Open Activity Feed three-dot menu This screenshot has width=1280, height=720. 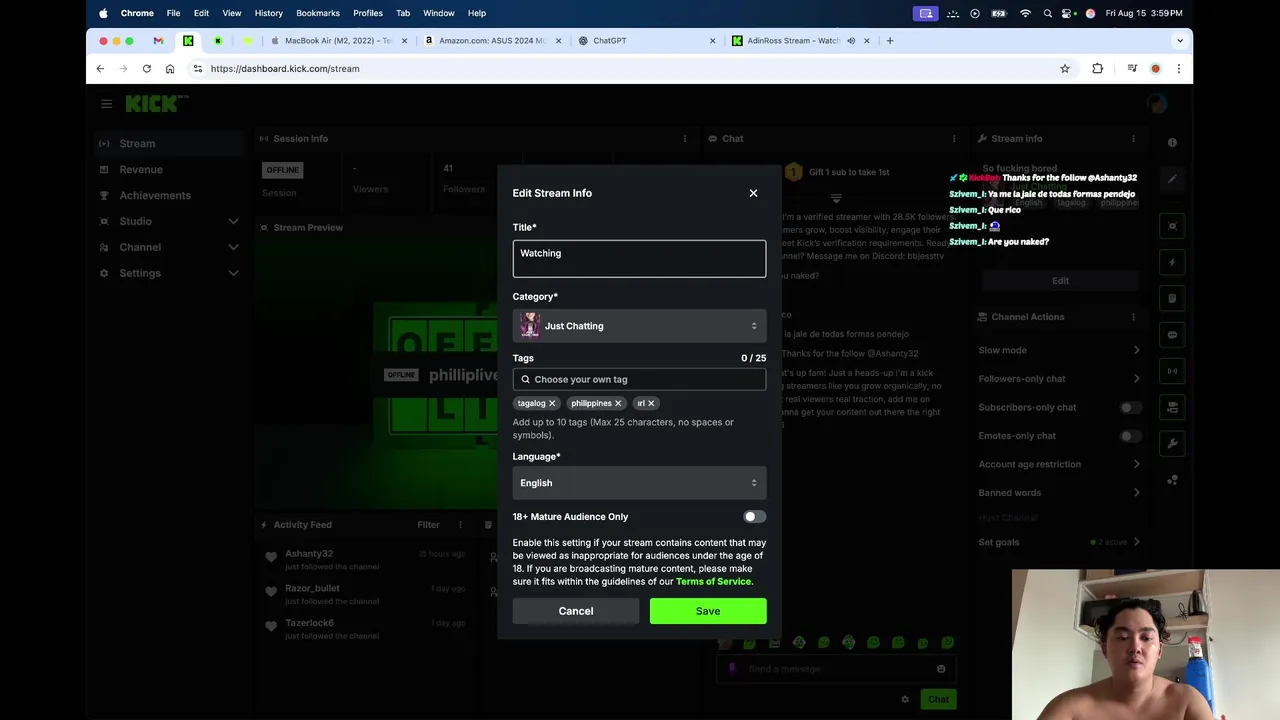point(460,525)
